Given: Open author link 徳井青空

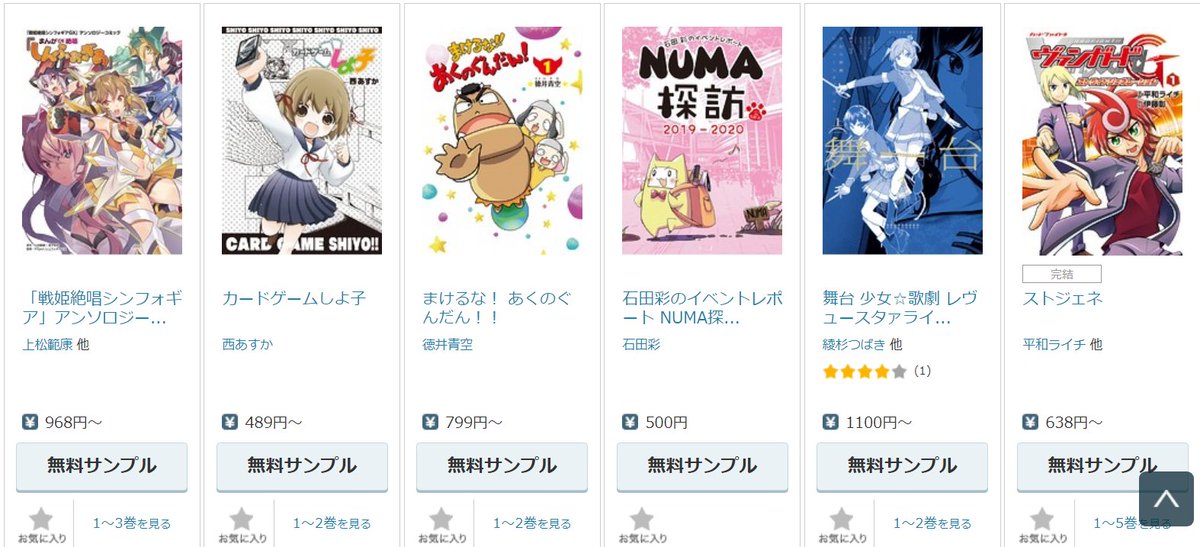Looking at the screenshot, I should 447,344.
